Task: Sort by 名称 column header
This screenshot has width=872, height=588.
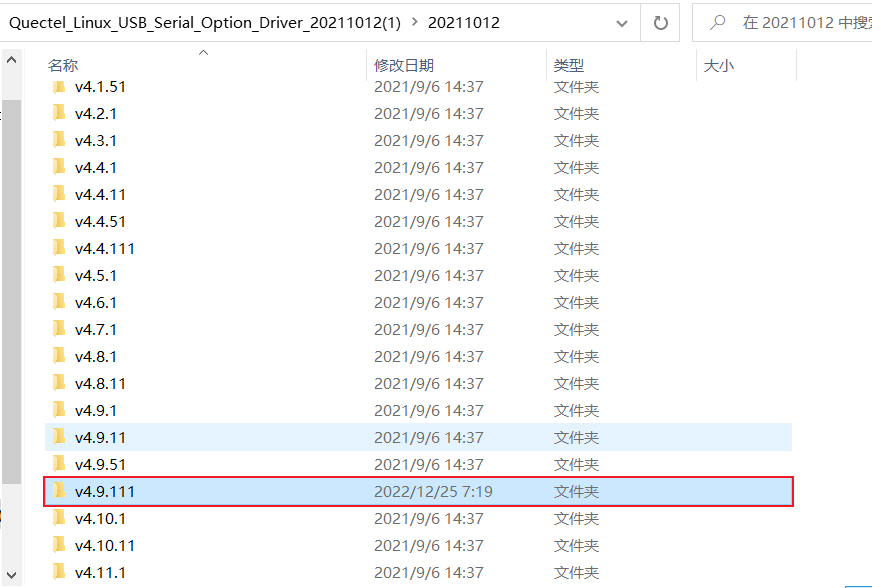Action: pyautogui.click(x=63, y=66)
